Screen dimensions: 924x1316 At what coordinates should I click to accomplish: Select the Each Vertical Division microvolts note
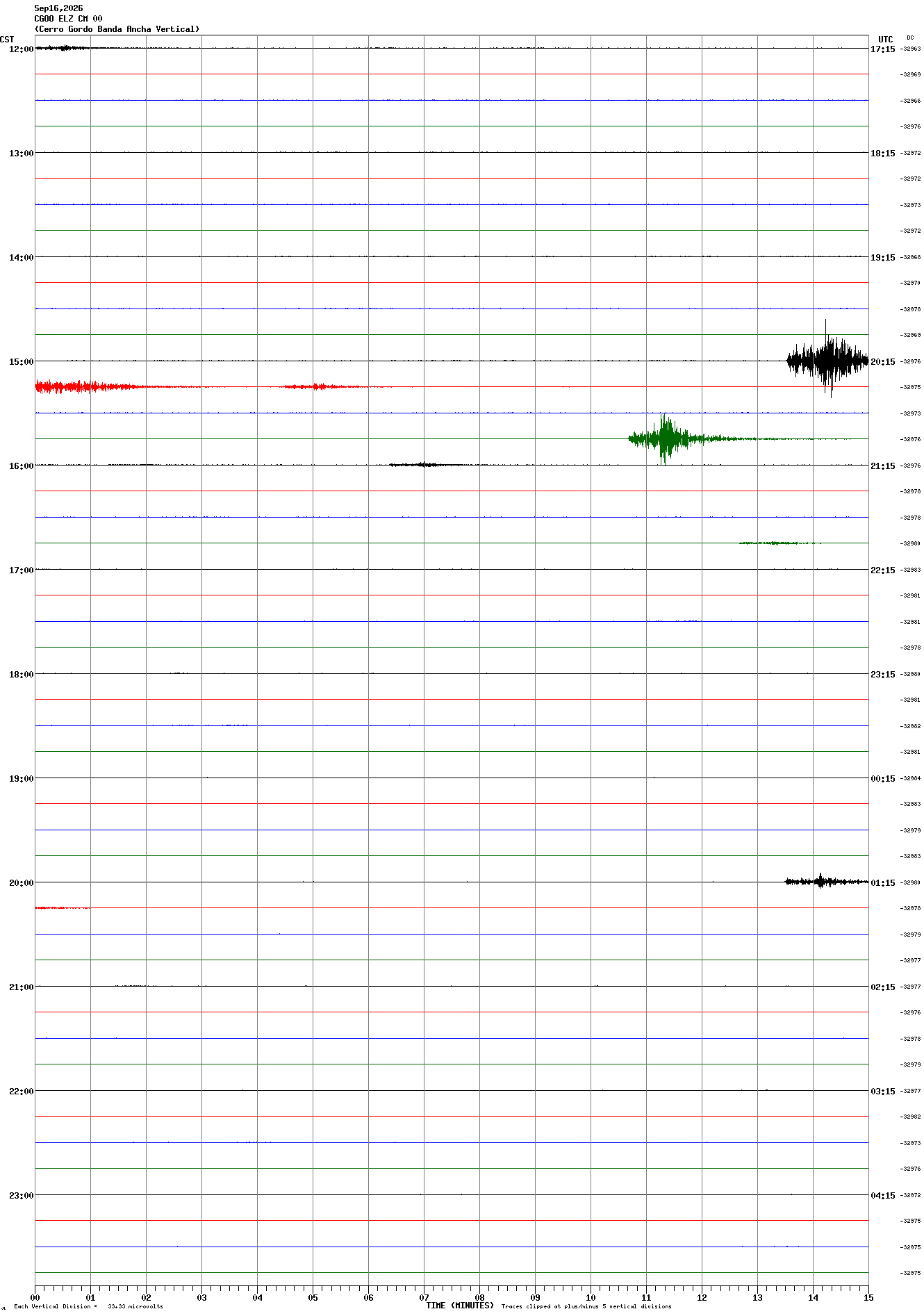[88, 1306]
